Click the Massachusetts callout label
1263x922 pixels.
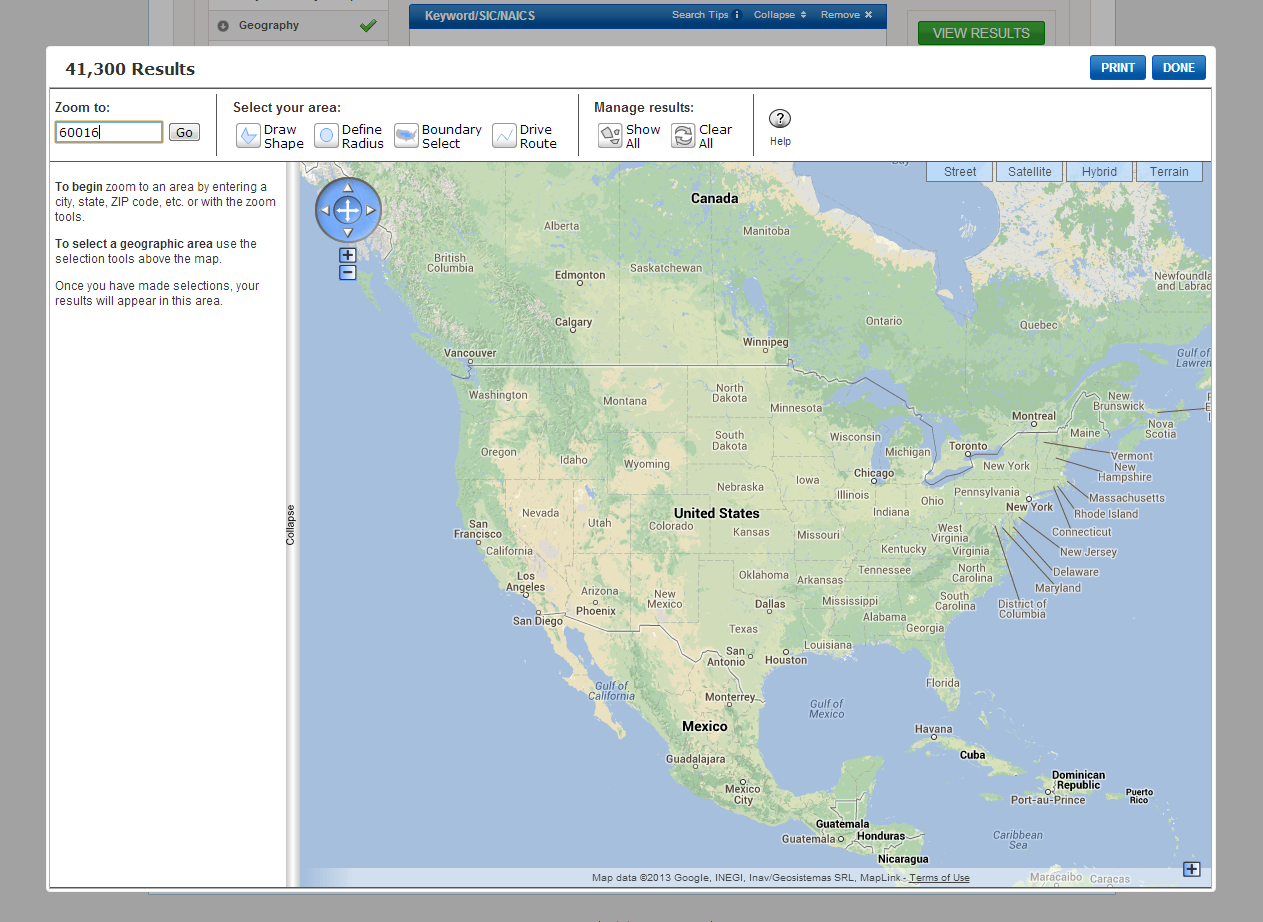coord(1127,498)
